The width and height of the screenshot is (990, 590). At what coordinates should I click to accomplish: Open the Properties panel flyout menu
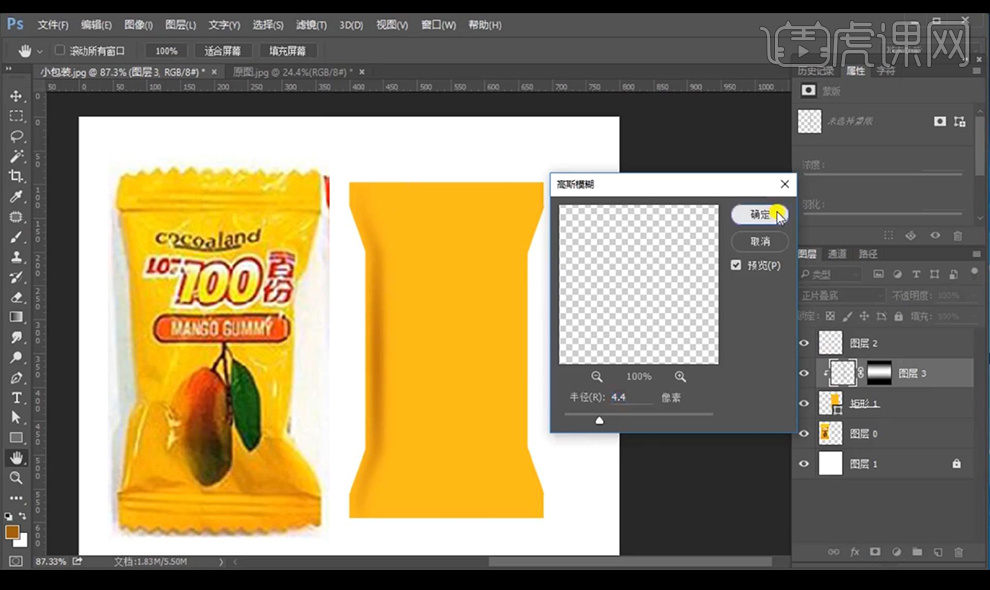[976, 71]
